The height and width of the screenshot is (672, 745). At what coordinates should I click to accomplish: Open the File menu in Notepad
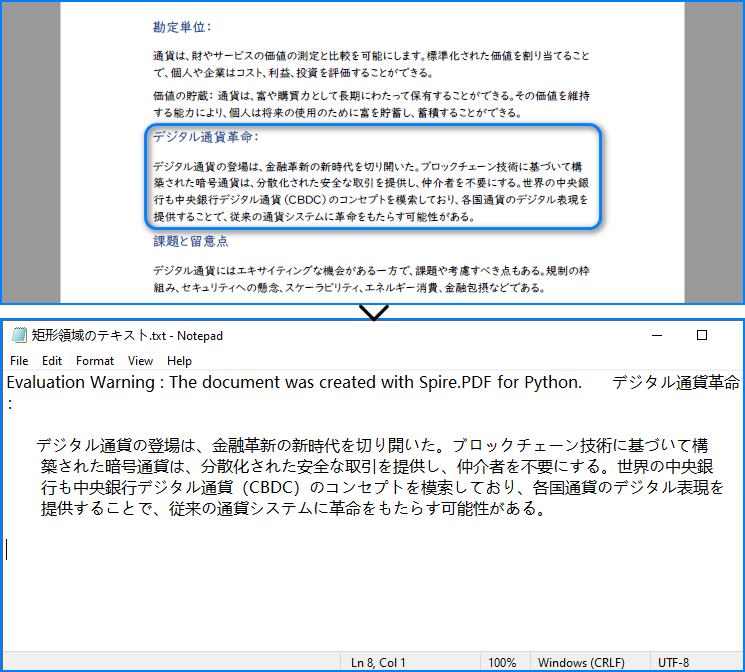pos(19,361)
